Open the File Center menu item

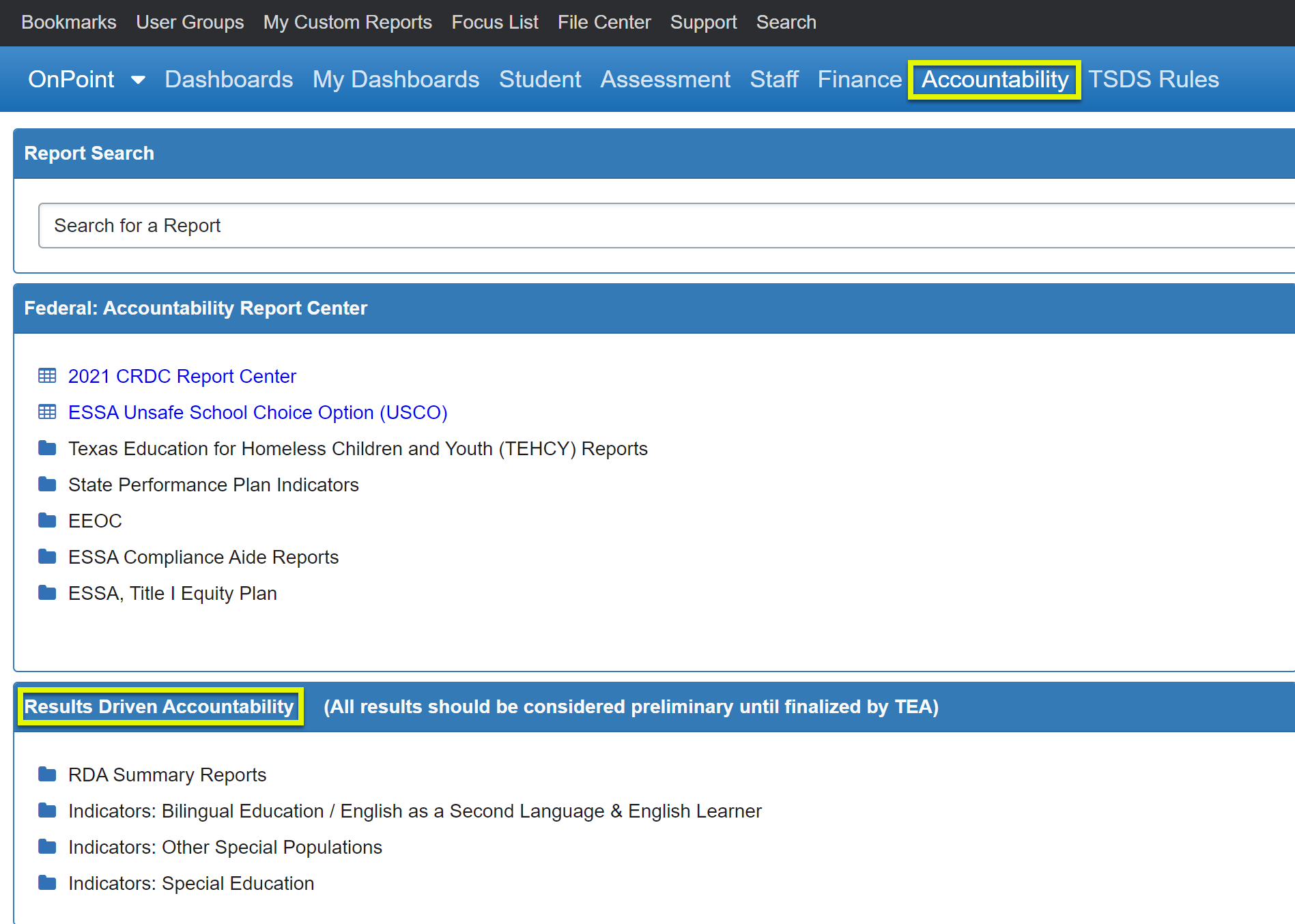click(603, 22)
